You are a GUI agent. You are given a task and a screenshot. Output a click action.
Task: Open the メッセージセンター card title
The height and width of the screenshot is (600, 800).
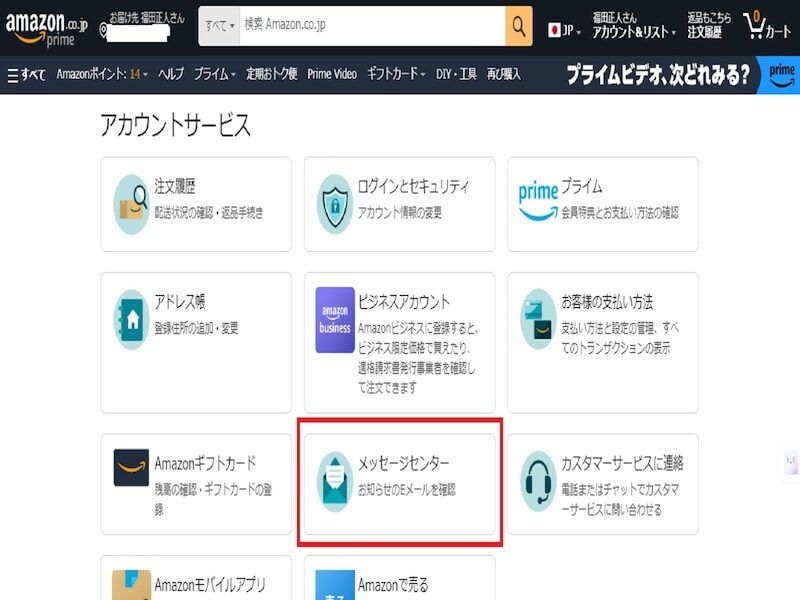coord(404,464)
